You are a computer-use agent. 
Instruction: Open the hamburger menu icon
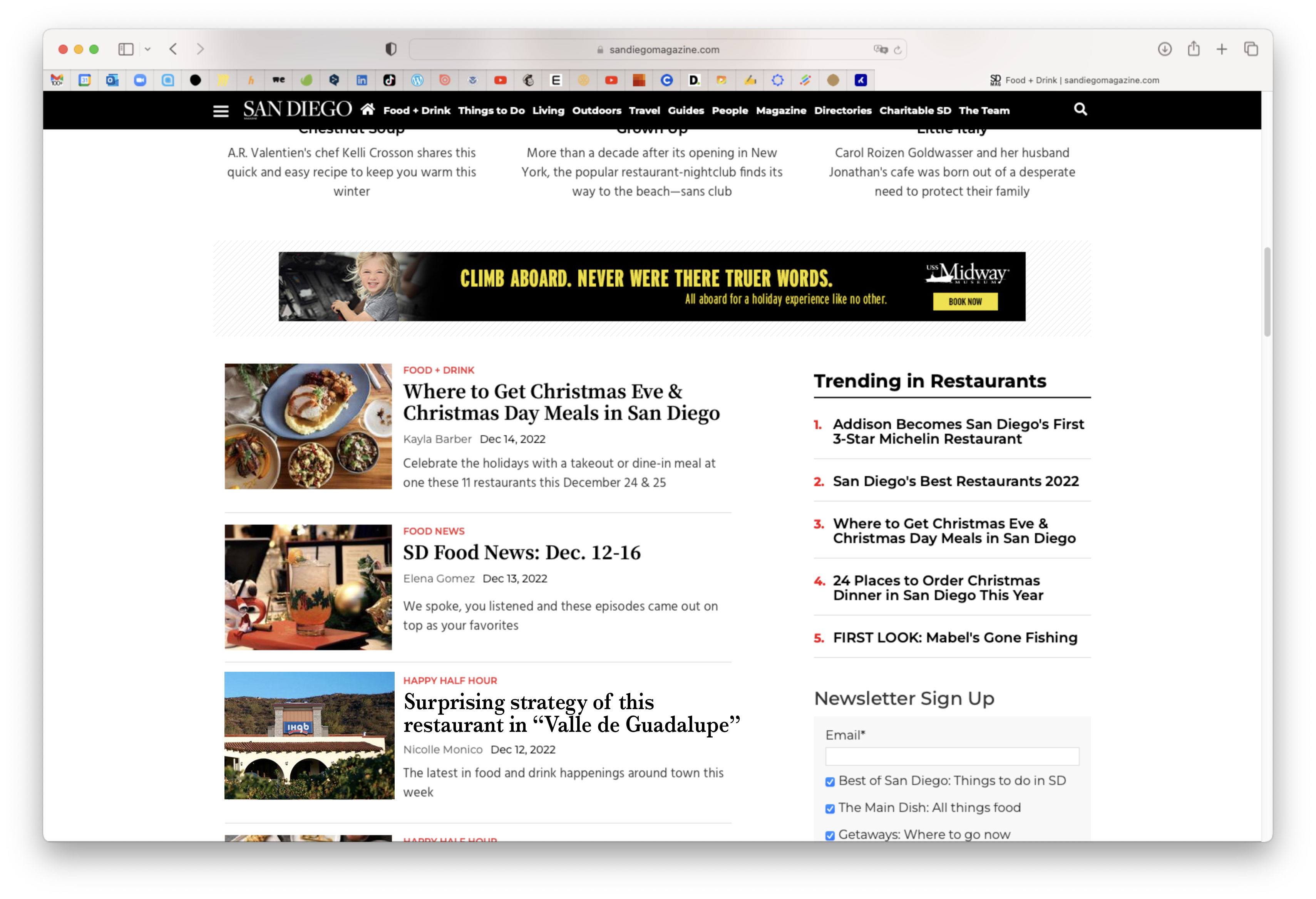tap(221, 111)
